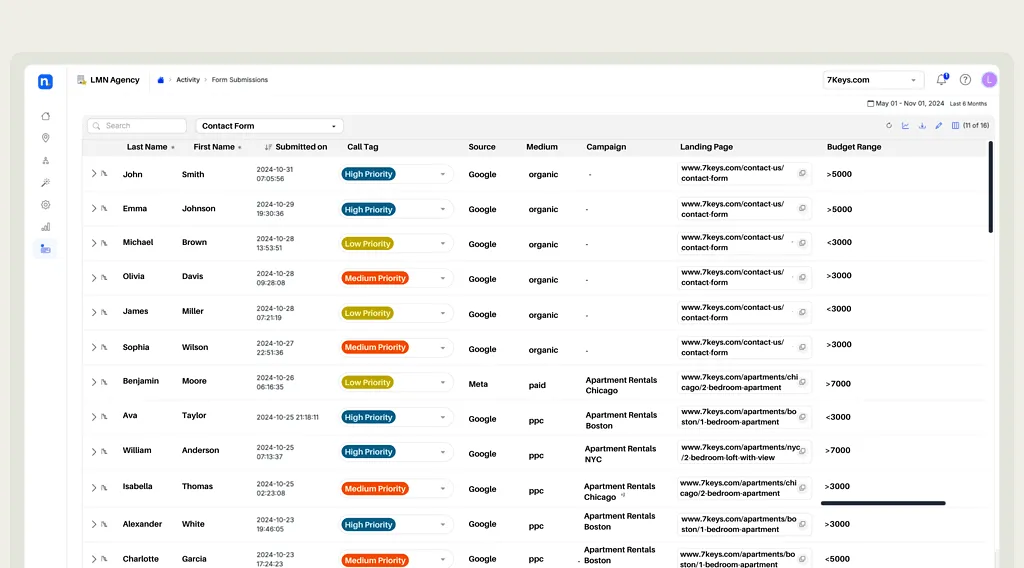Viewport: 1024px width, 568px height.
Task: Click the Search field
Action: click(x=138, y=125)
